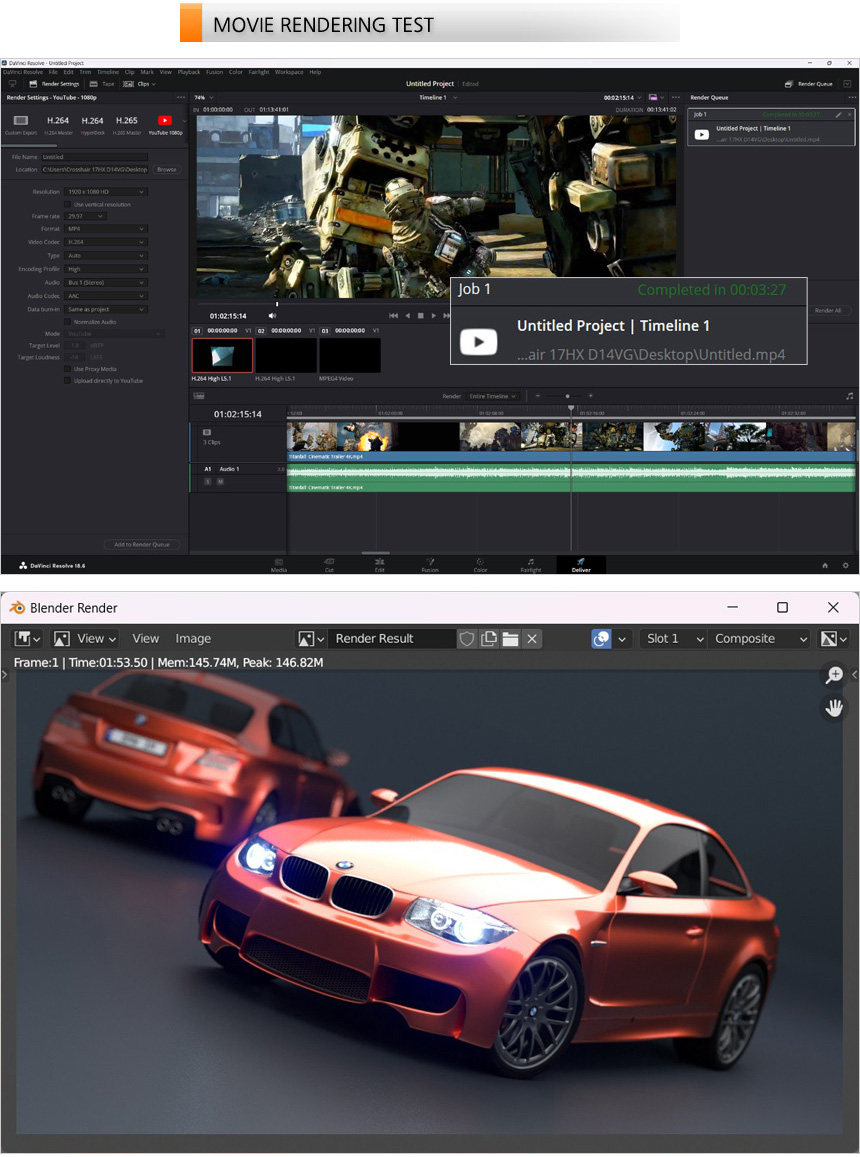The image size is (860, 1157).
Task: Click the Blender zoom magnifier icon
Action: click(833, 676)
